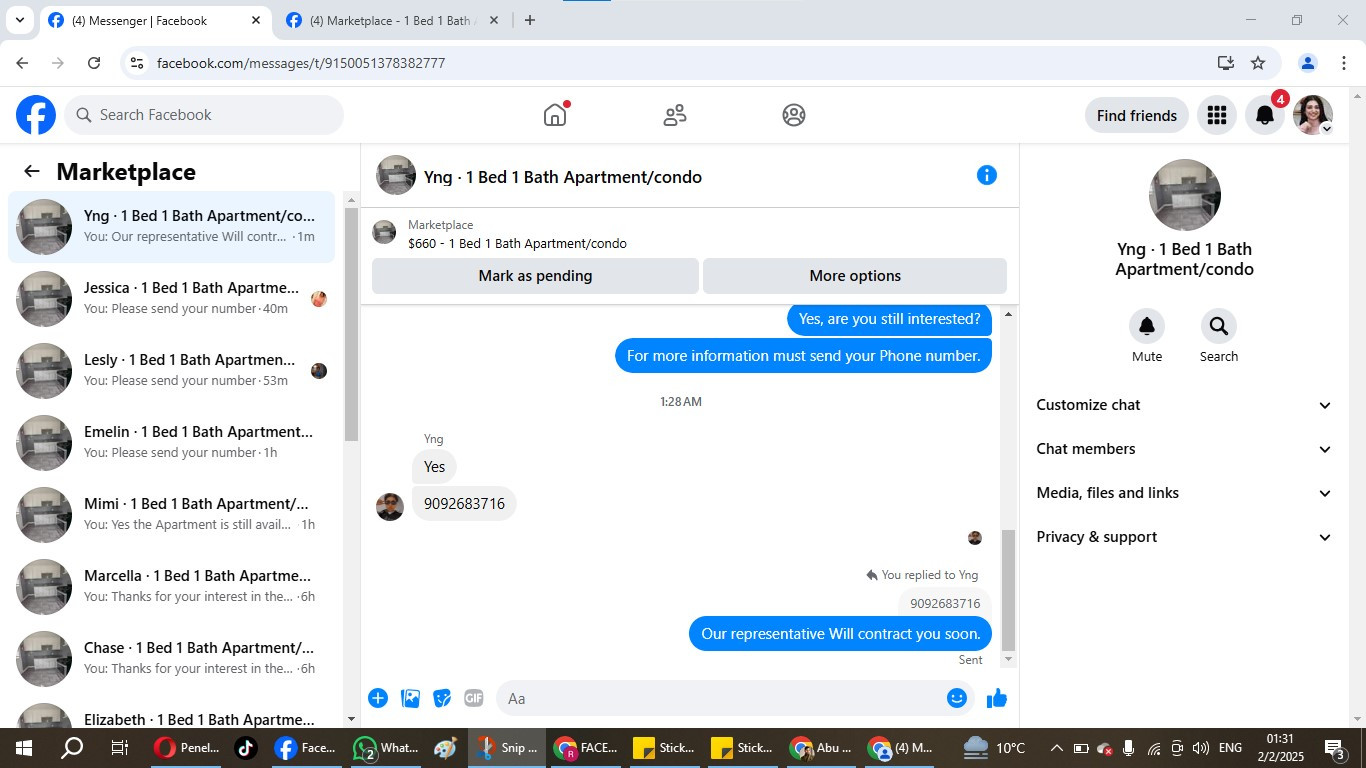This screenshot has width=1366, height=768.
Task: Open the Windows taskbar search icon
Action: click(72, 748)
